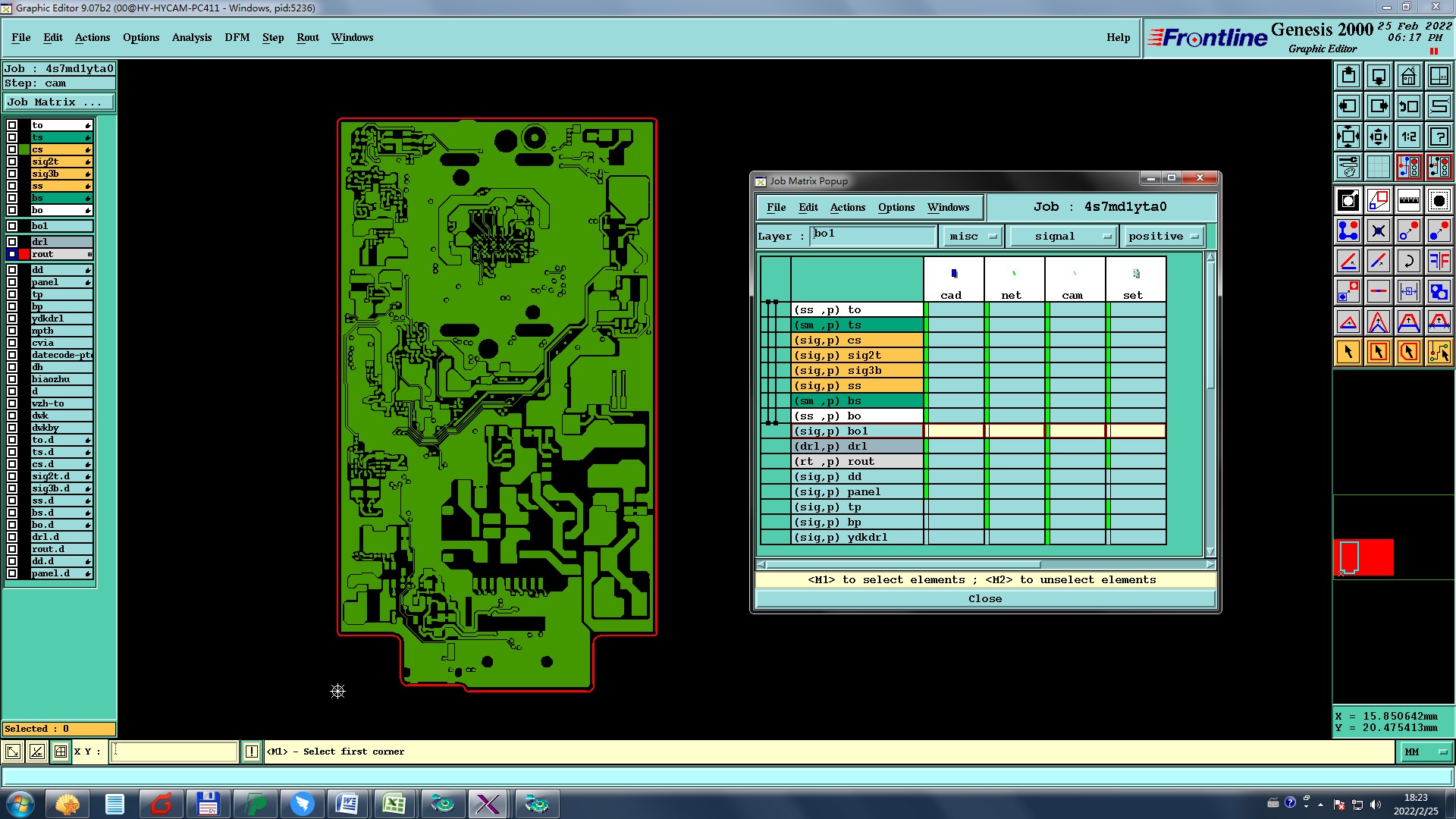Click the rotate arrow tool icon
This screenshot has height=819, width=1456.
[1408, 261]
